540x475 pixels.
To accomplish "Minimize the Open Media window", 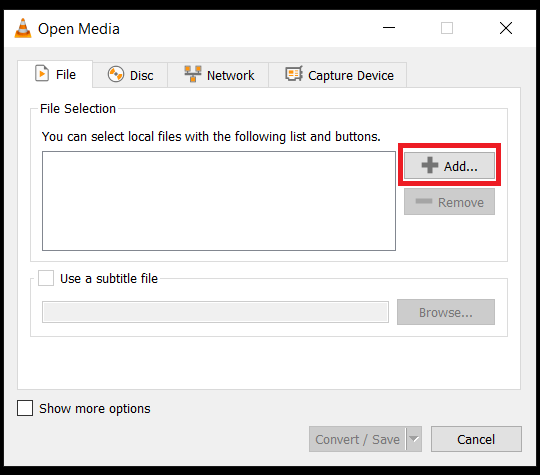I will click(389, 28).
